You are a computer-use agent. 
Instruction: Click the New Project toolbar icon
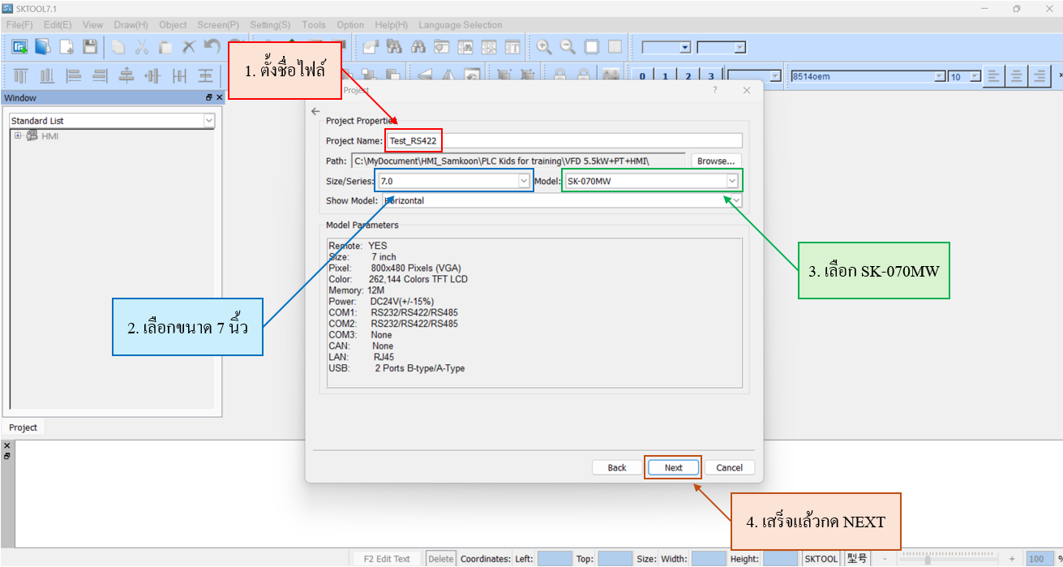coord(19,47)
